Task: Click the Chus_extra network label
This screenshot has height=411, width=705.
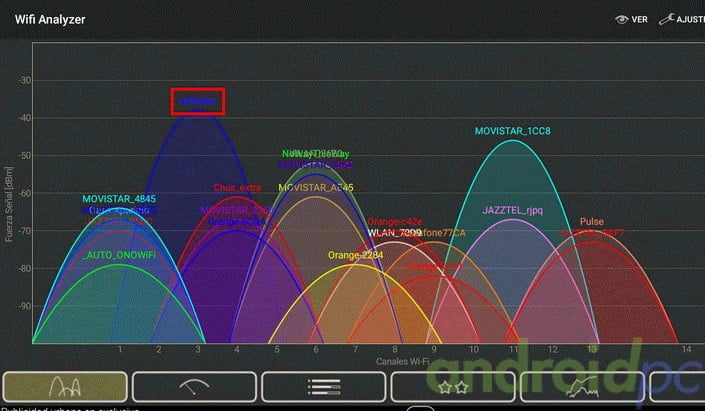Action: tap(237, 187)
